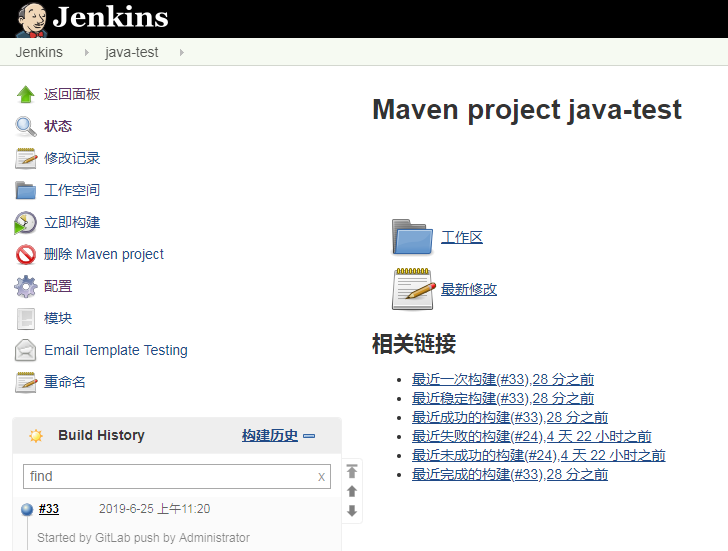Open Email Template Testing link
Viewport: 728px width, 551px height.
pos(116,350)
